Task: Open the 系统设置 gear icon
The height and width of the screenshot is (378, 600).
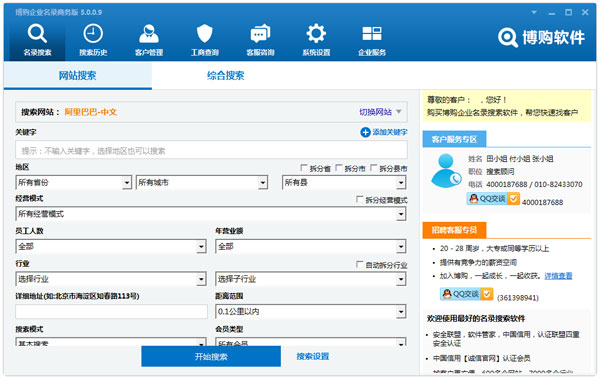Action: point(316,34)
